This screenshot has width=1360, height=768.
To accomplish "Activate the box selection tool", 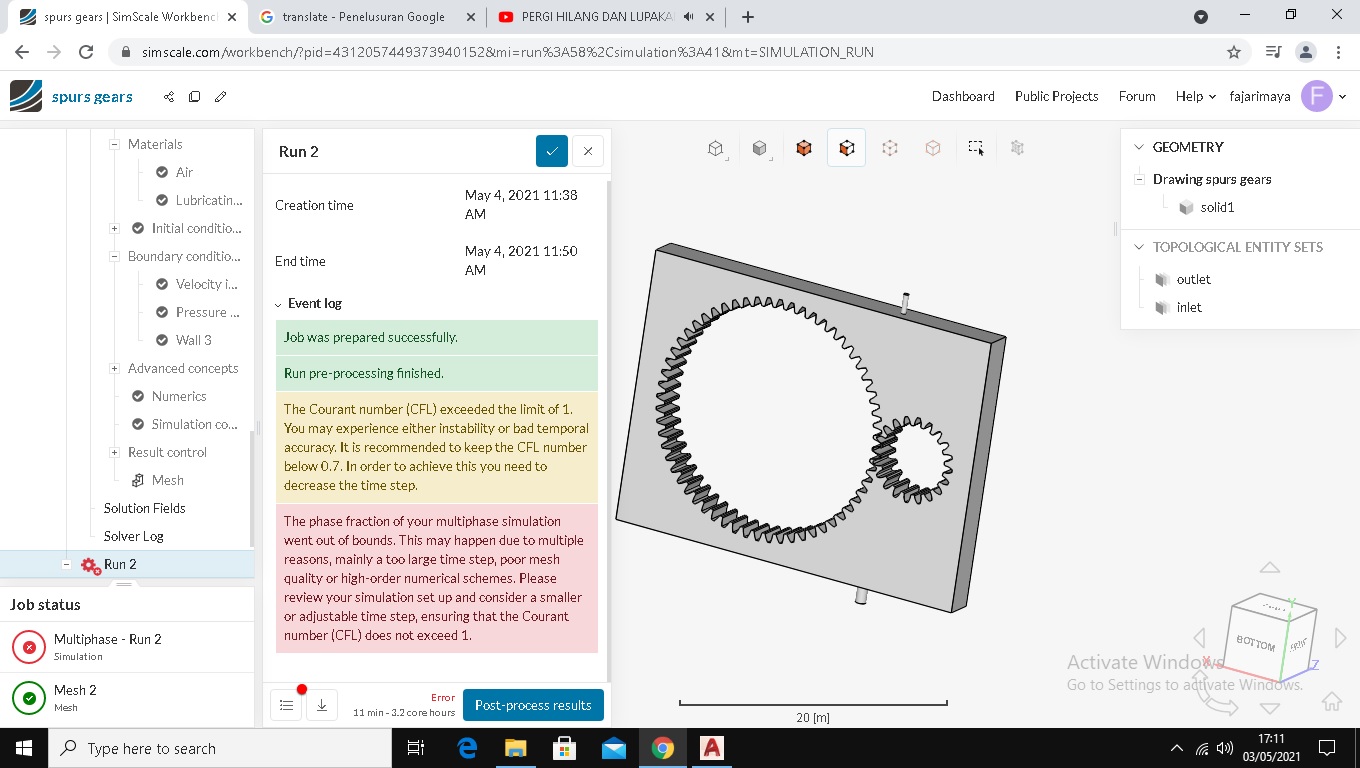I will pos(975,147).
